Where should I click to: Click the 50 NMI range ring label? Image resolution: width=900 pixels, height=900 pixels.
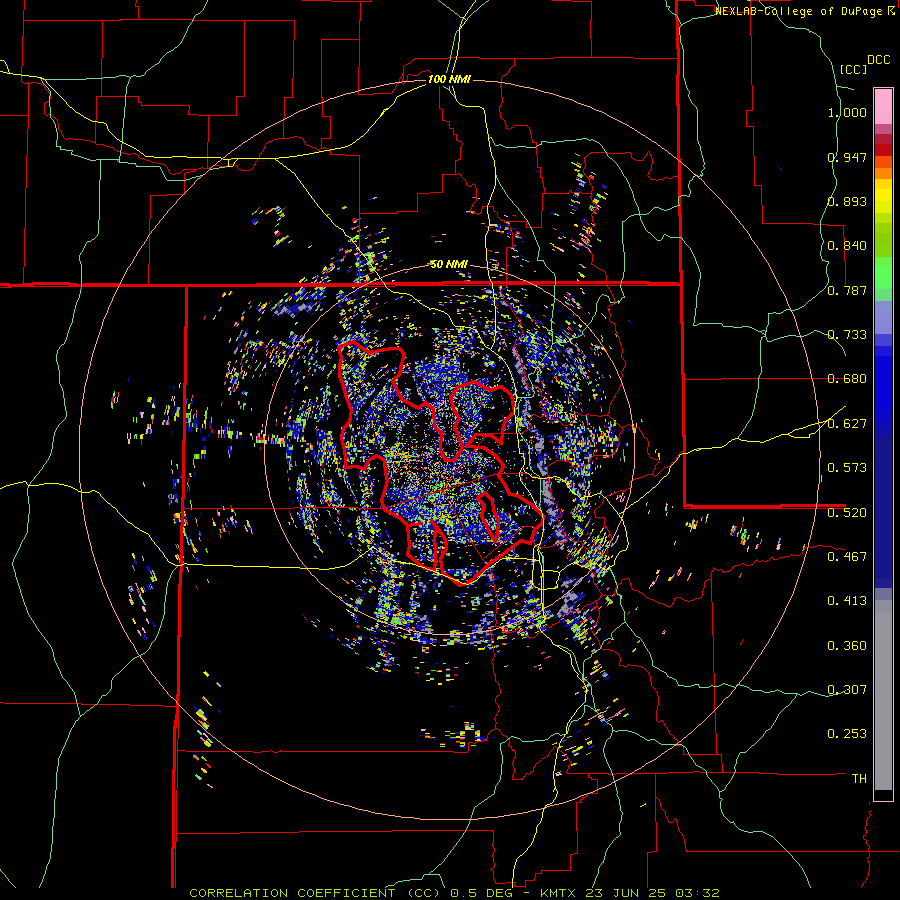pyautogui.click(x=449, y=264)
